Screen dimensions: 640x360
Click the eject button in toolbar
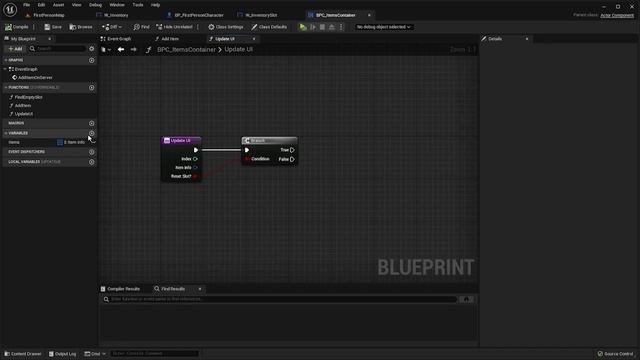point(332,27)
